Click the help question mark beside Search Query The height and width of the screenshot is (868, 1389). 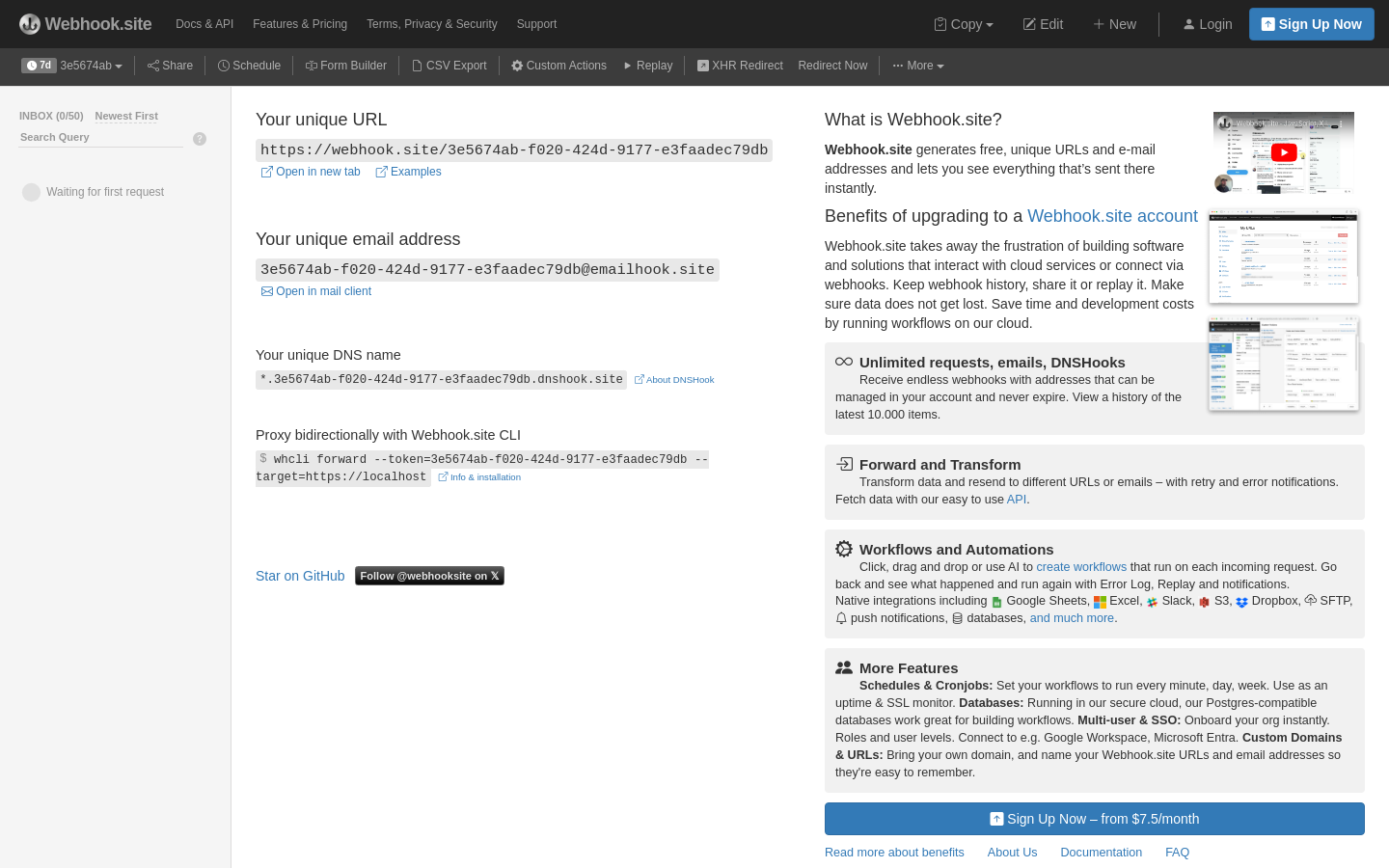coord(200,139)
